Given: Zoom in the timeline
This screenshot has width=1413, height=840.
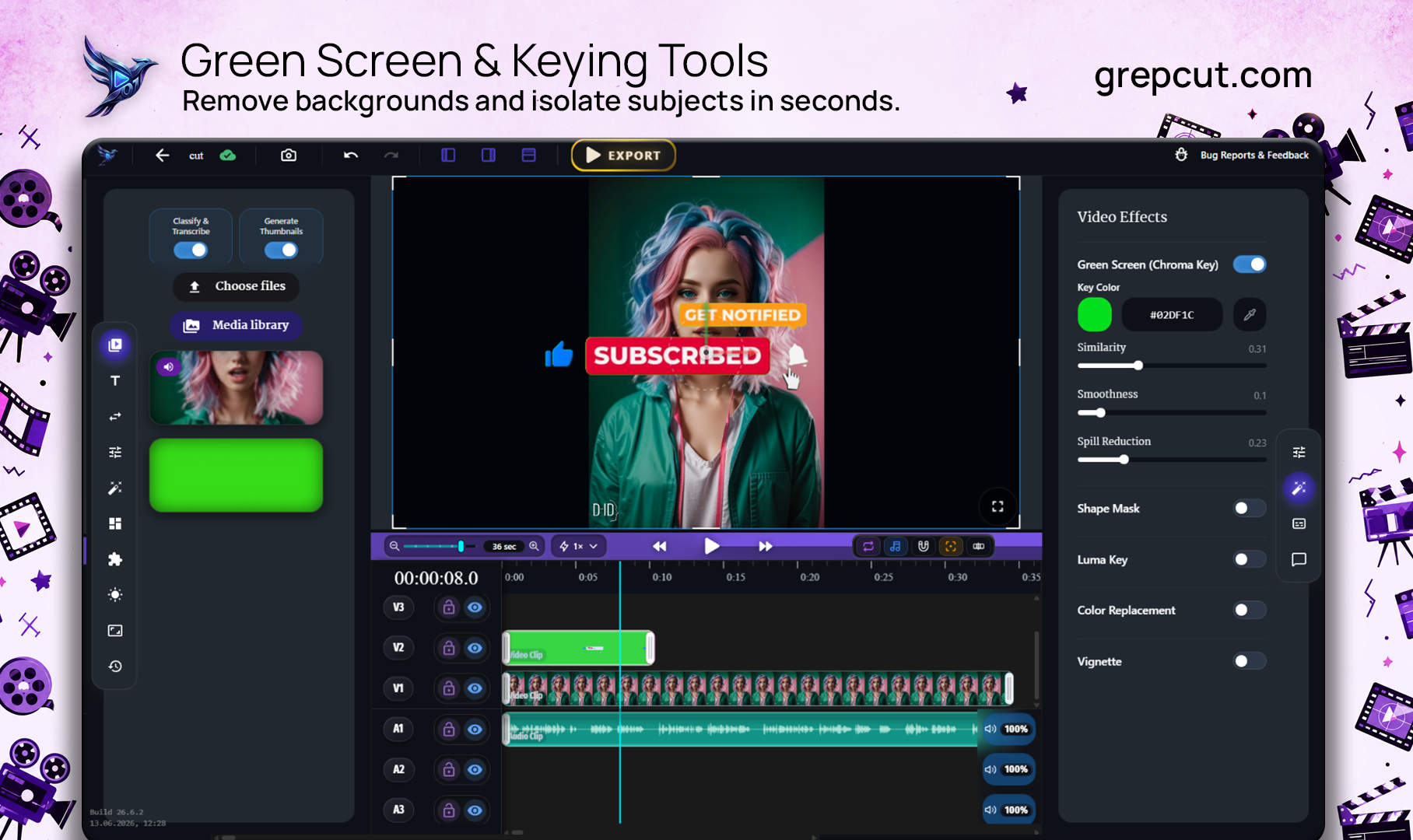Looking at the screenshot, I should coord(535,546).
